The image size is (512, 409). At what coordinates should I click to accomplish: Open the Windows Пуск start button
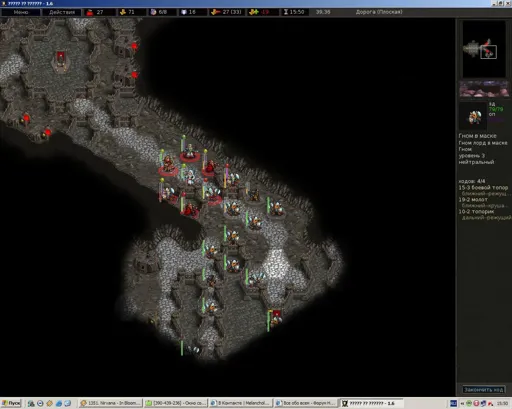11,403
